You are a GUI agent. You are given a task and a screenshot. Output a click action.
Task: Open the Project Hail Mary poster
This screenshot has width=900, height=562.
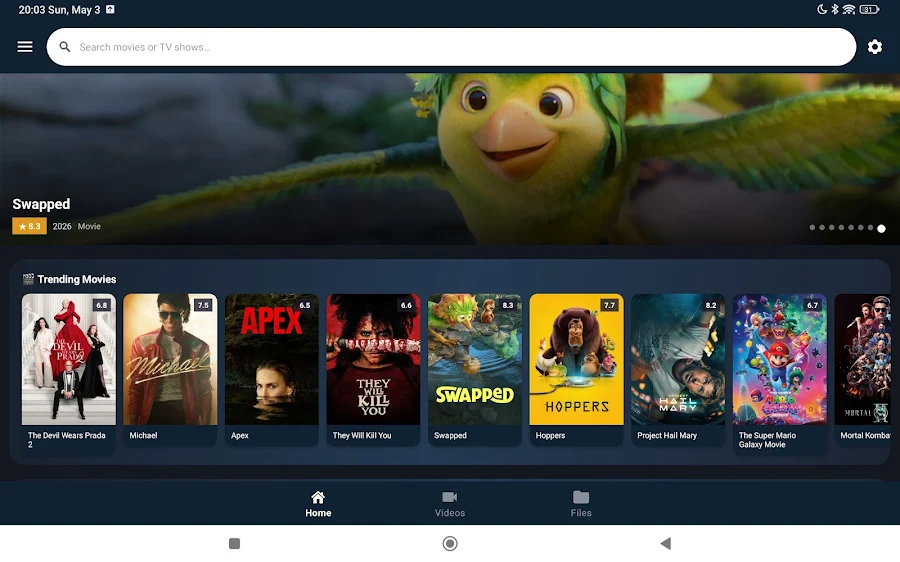[678, 359]
